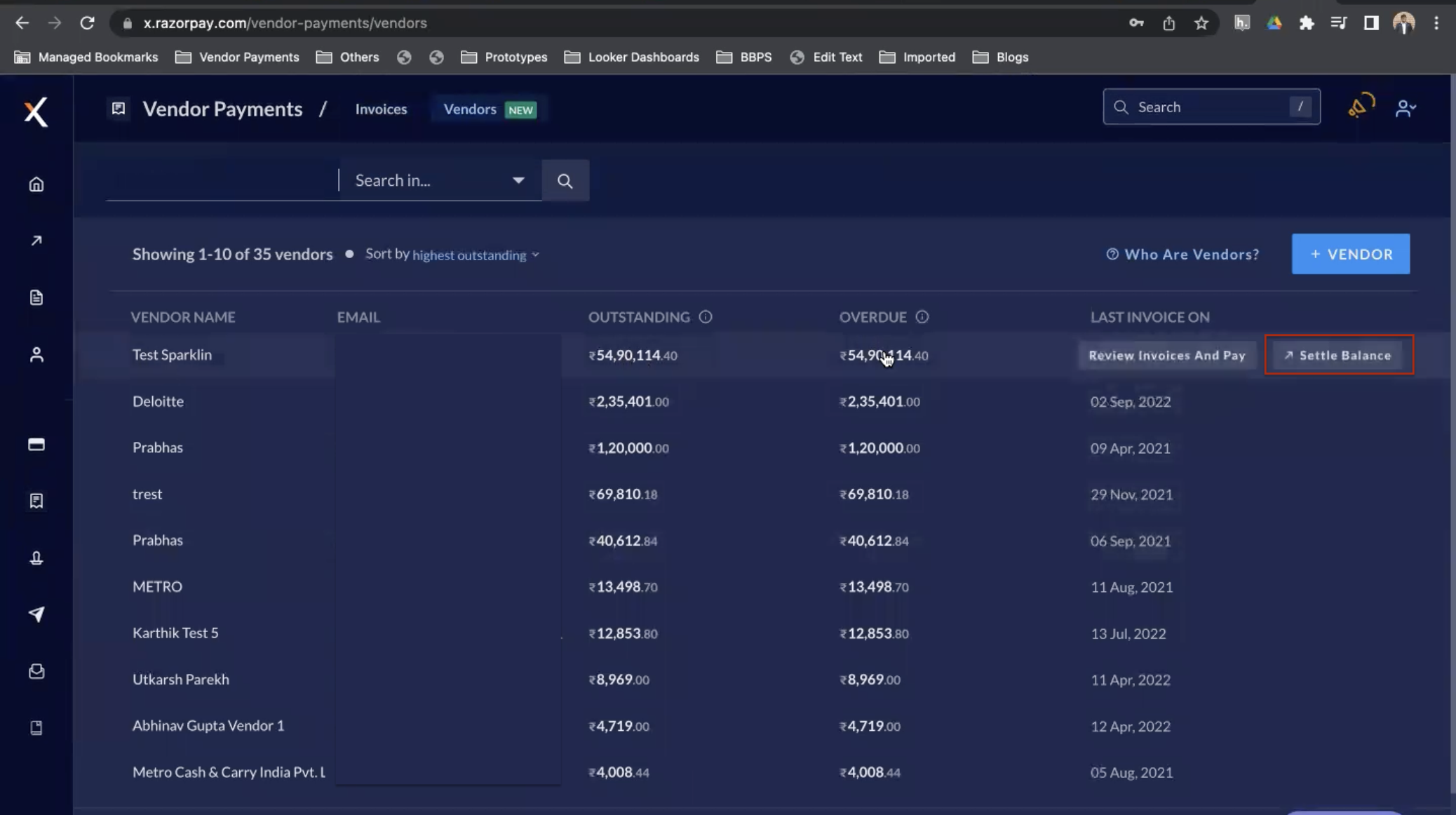Select the Invoices tab
Viewport: 1456px width, 815px height.
(x=381, y=109)
